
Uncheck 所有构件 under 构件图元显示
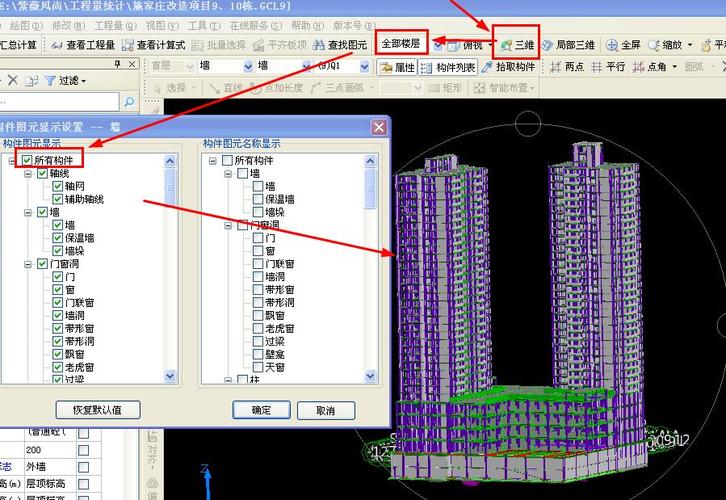pos(27,160)
